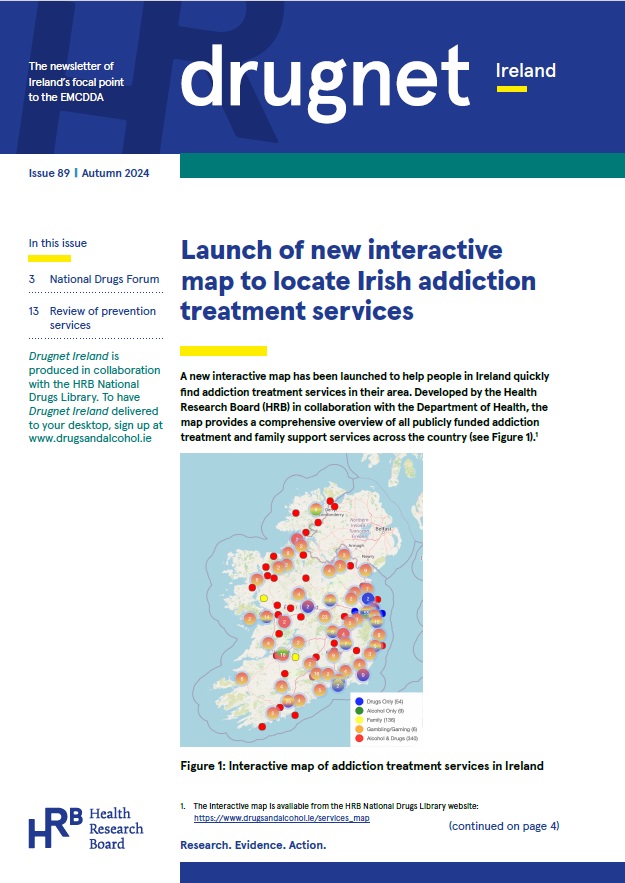Screen dimensions: 625x883
Task: Click the red Alcohol & Drugs legend dot
Action: tap(359, 738)
